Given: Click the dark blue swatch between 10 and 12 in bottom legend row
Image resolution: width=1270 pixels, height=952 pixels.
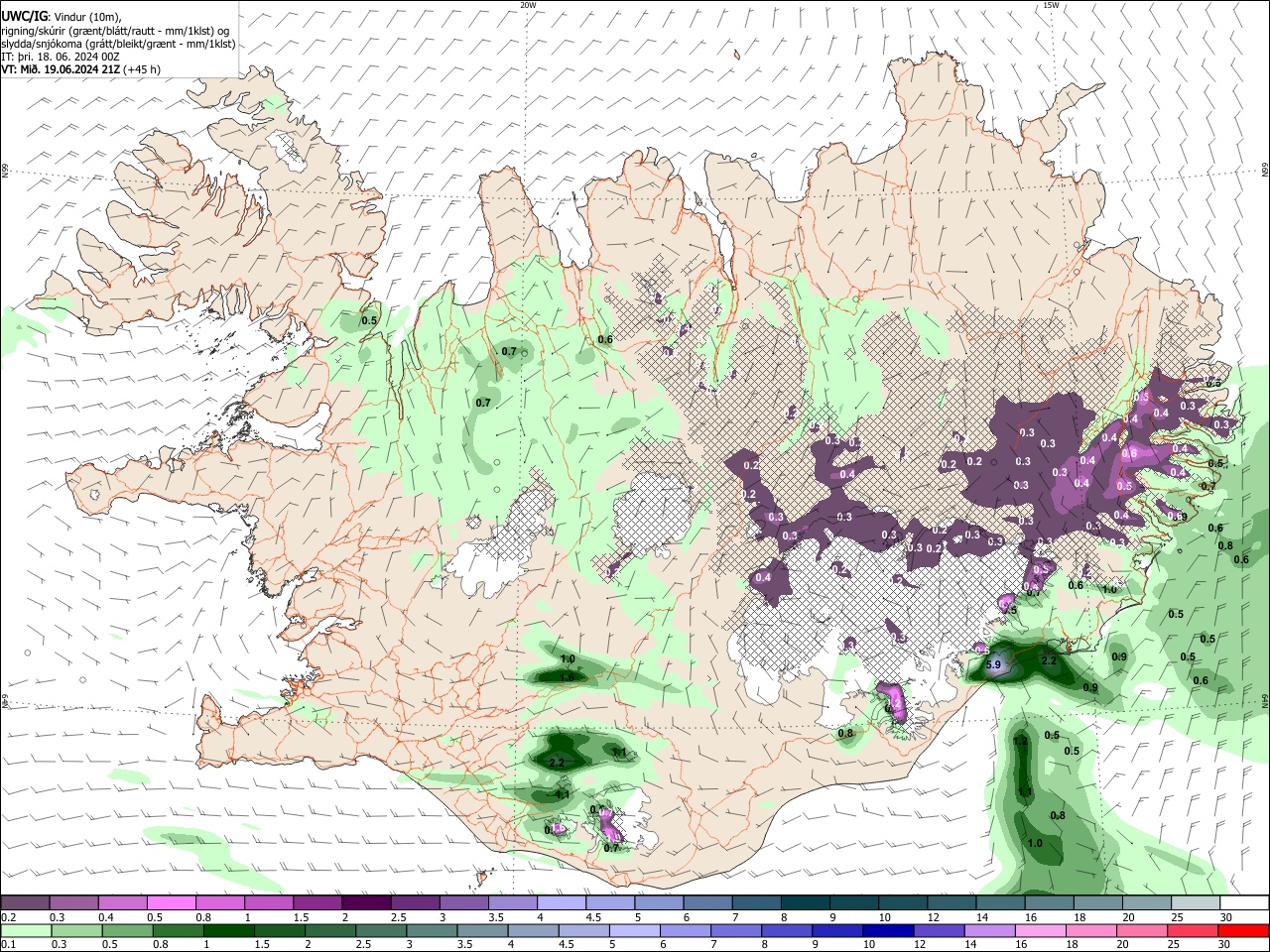Looking at the screenshot, I should (887, 930).
